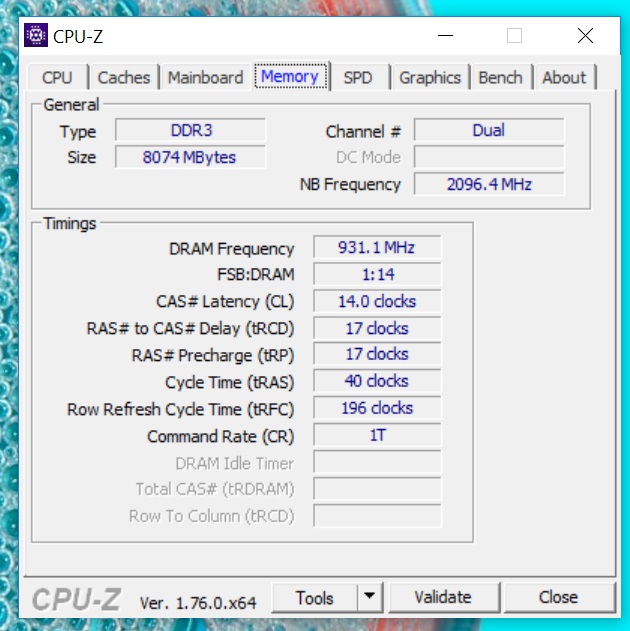
Task: Click the tRFC value 196 clocks
Action: (377, 408)
